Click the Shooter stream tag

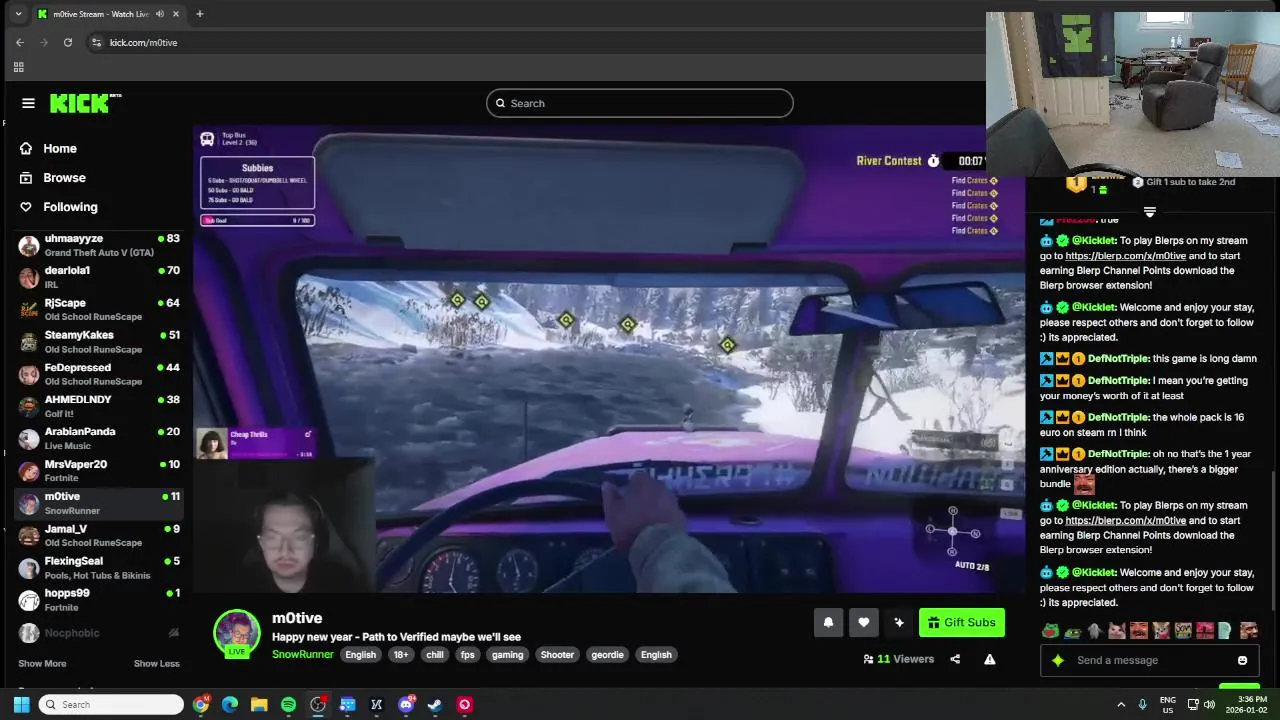pos(557,655)
